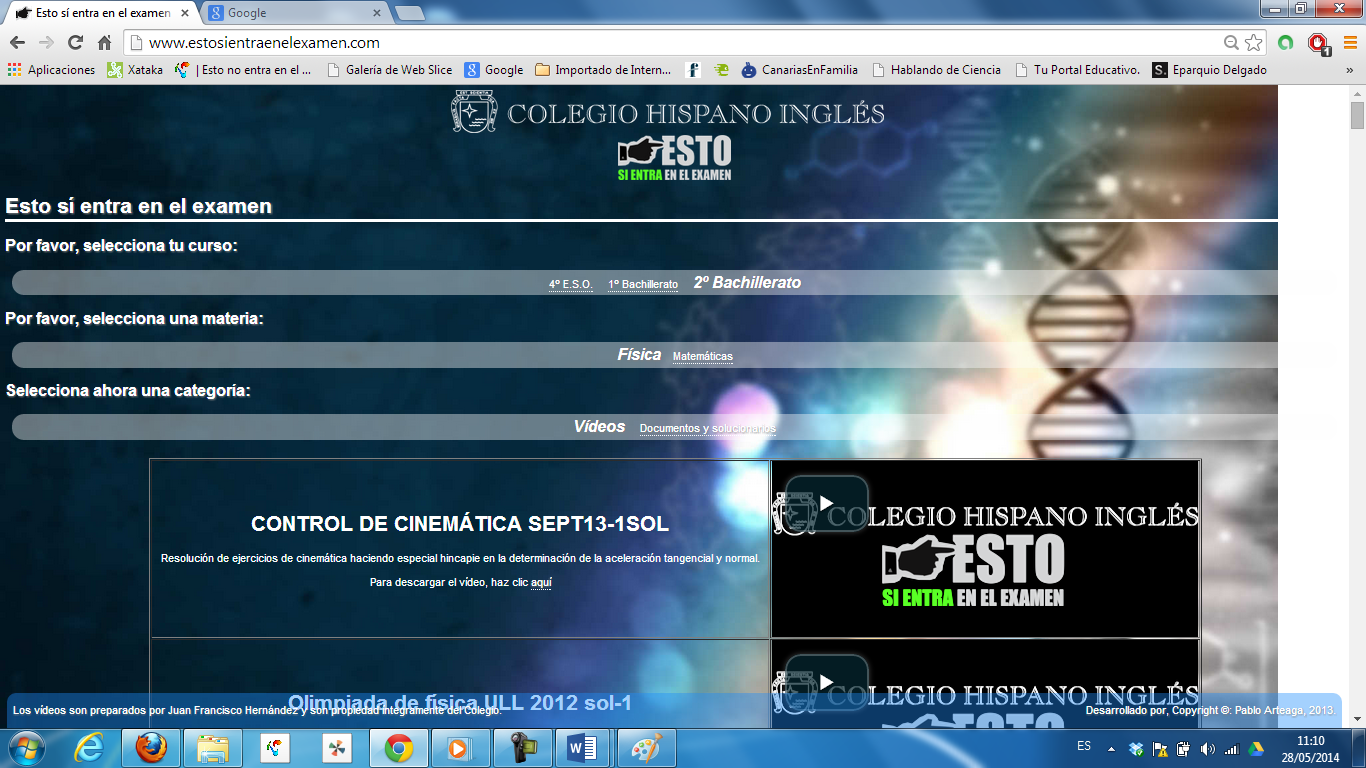Image resolution: width=1366 pixels, height=768 pixels.
Task: Select Documentos y solucionarios category
Action: click(x=708, y=428)
